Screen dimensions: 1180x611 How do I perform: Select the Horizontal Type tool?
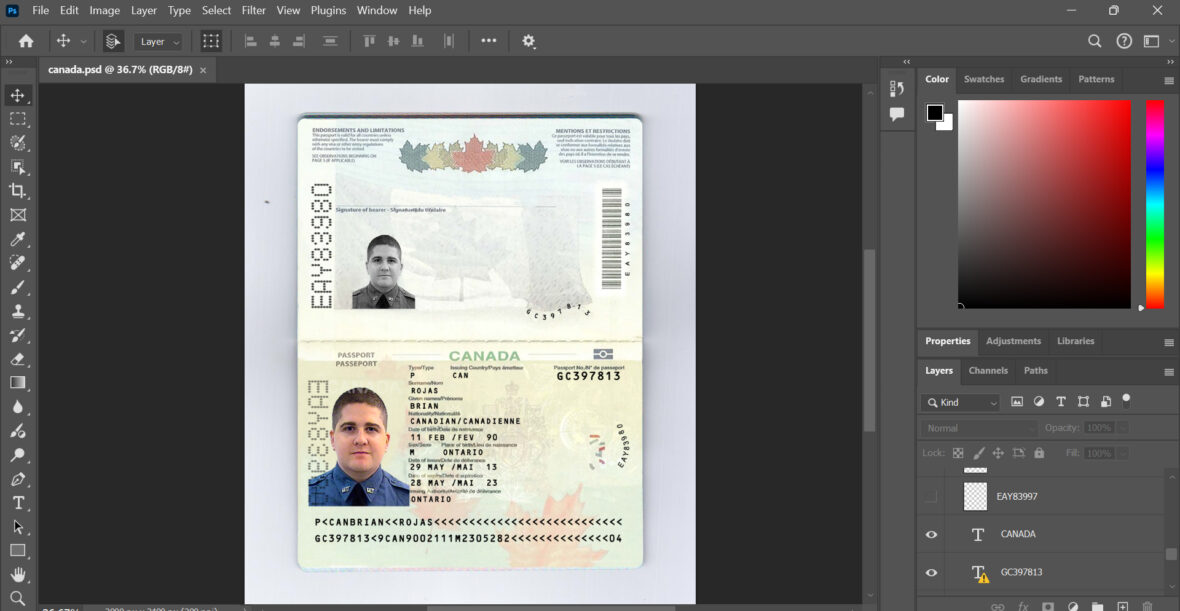17,503
